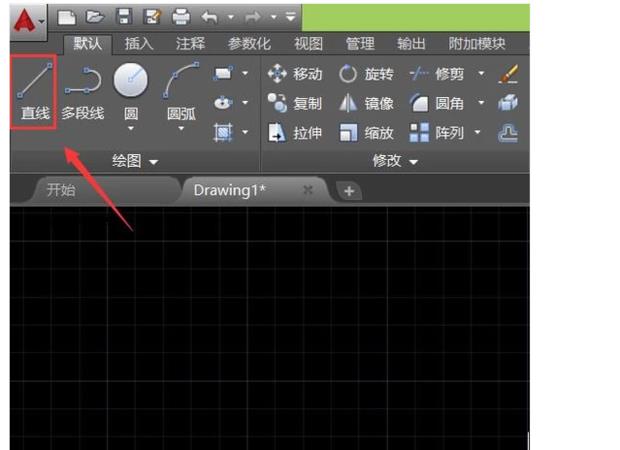Viewport: 620px width, 450px height.
Task: Expand the 修改 panel
Action: (395, 161)
